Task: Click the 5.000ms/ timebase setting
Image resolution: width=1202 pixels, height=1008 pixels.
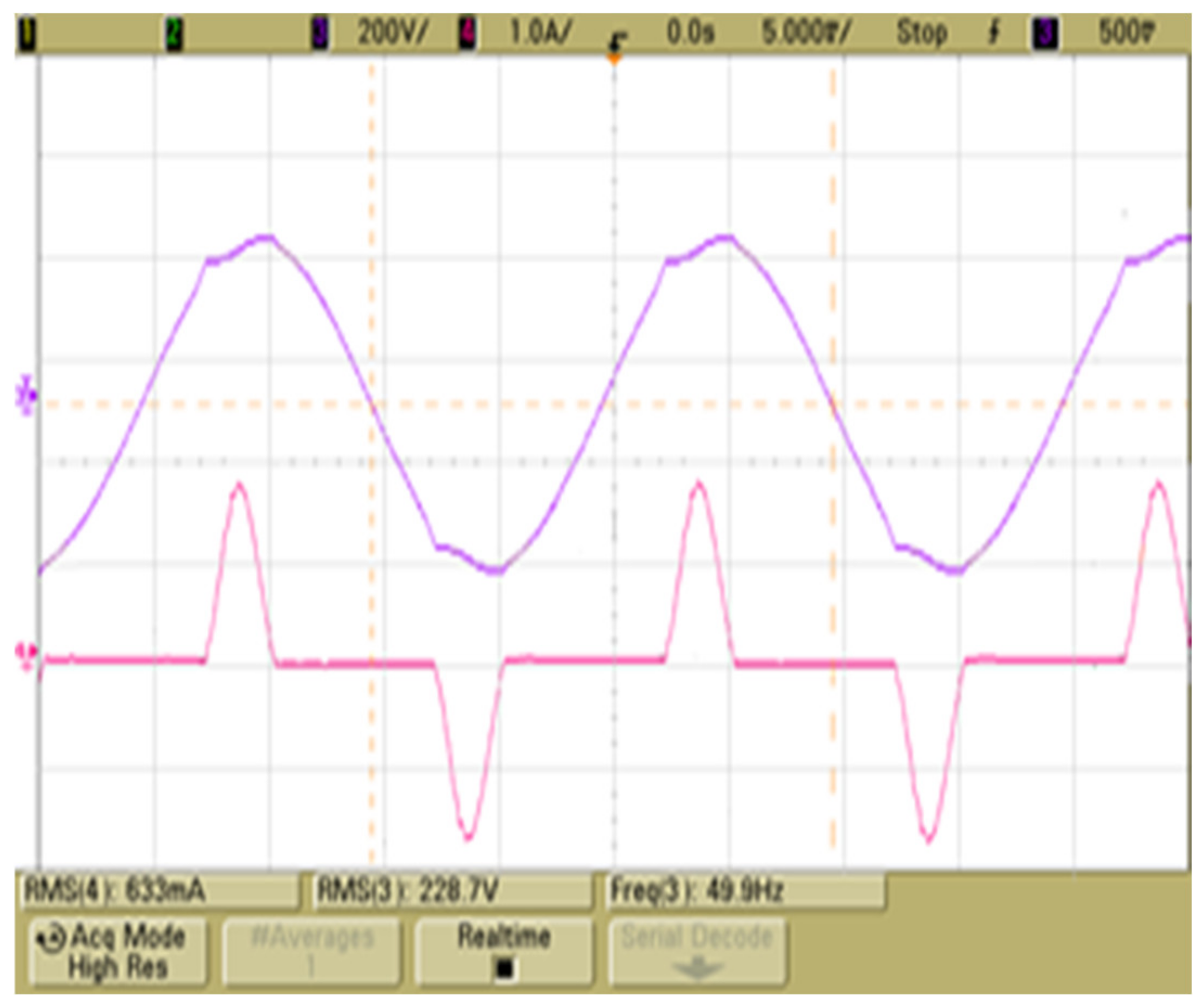Action: pos(806,33)
